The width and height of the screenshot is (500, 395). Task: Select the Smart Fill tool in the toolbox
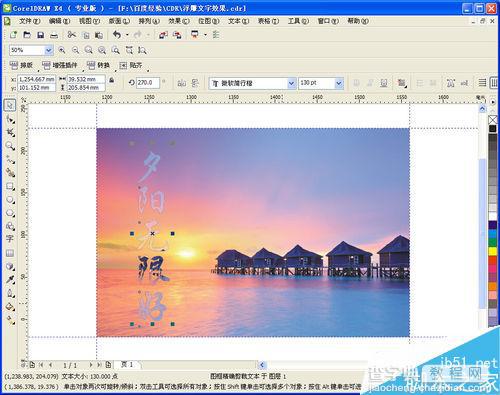tap(10, 173)
